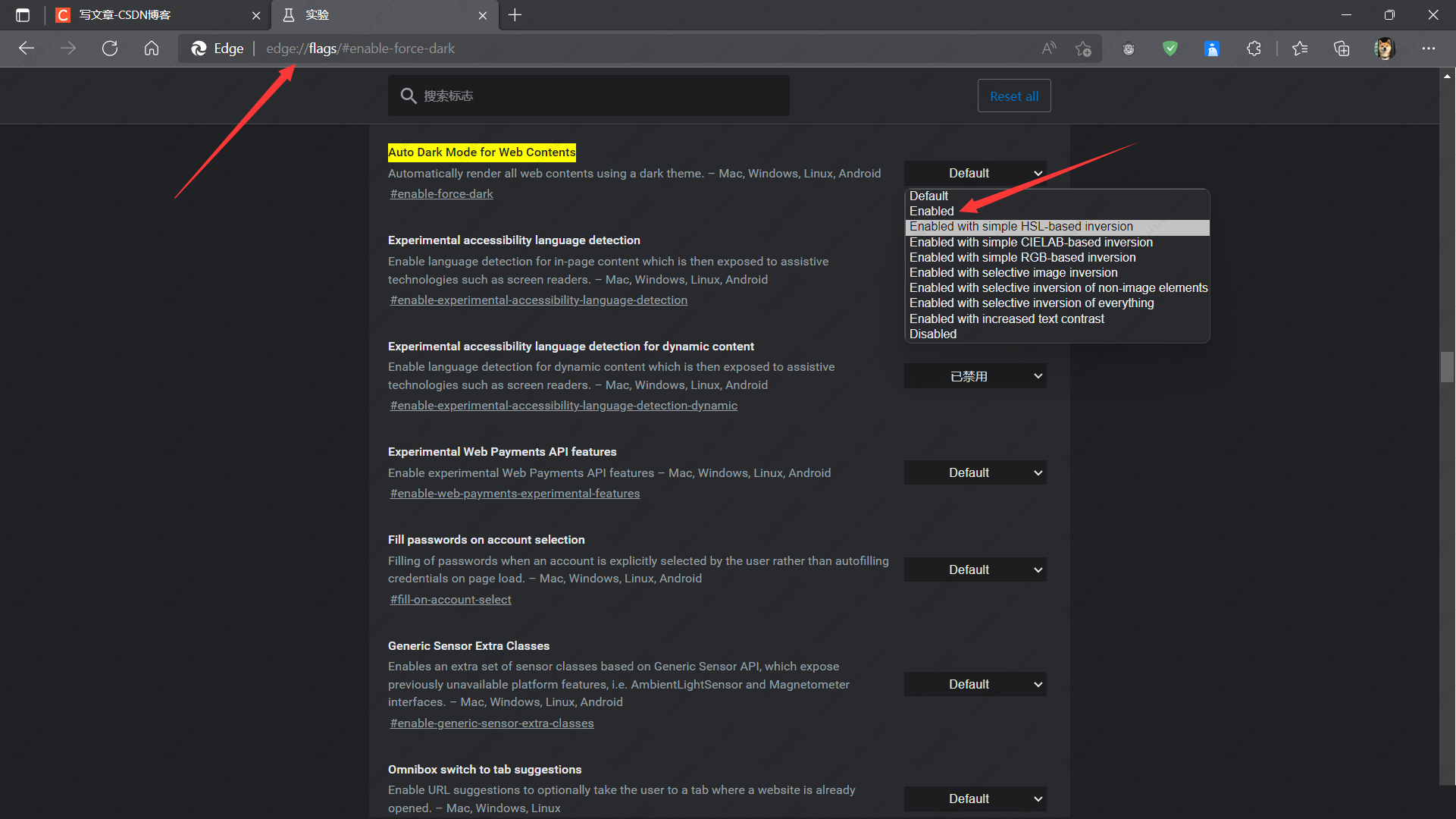Screen dimensions: 1456x819
Task: Open the Generic Sensor Extra Classes dropdown
Action: coord(975,684)
